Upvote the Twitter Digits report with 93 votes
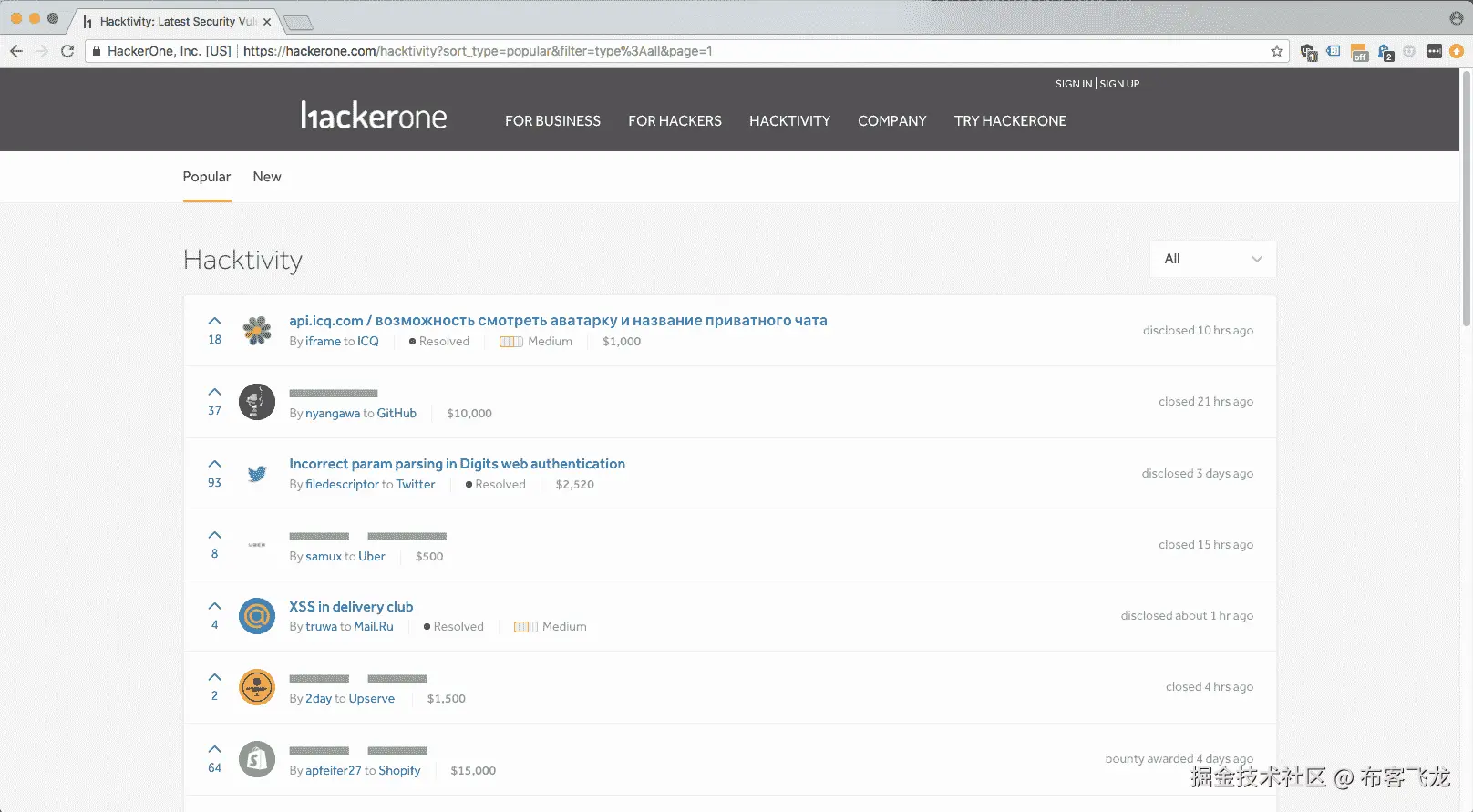This screenshot has width=1473, height=812. [x=214, y=464]
